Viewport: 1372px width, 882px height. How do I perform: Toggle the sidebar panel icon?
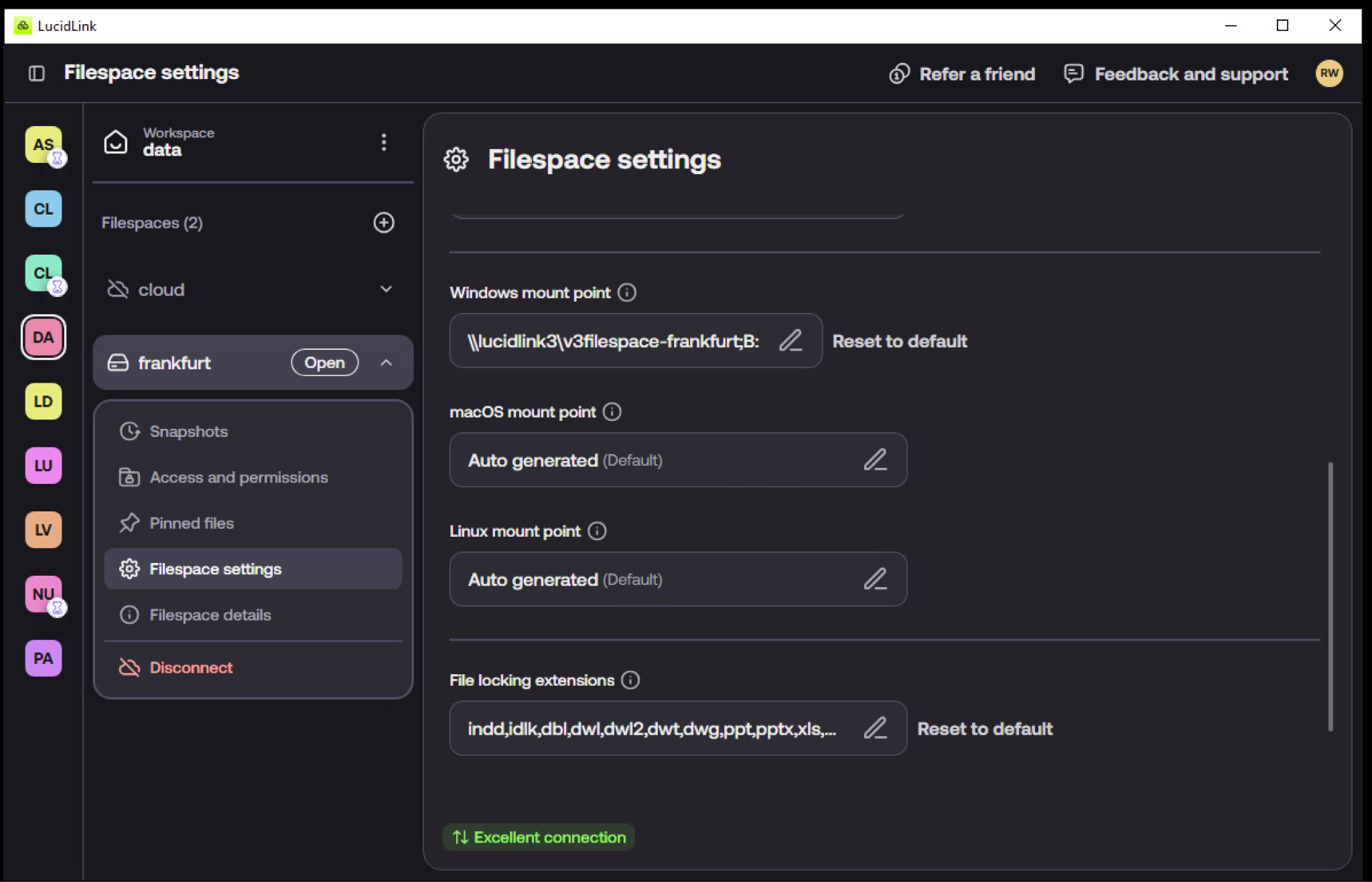[x=37, y=73]
